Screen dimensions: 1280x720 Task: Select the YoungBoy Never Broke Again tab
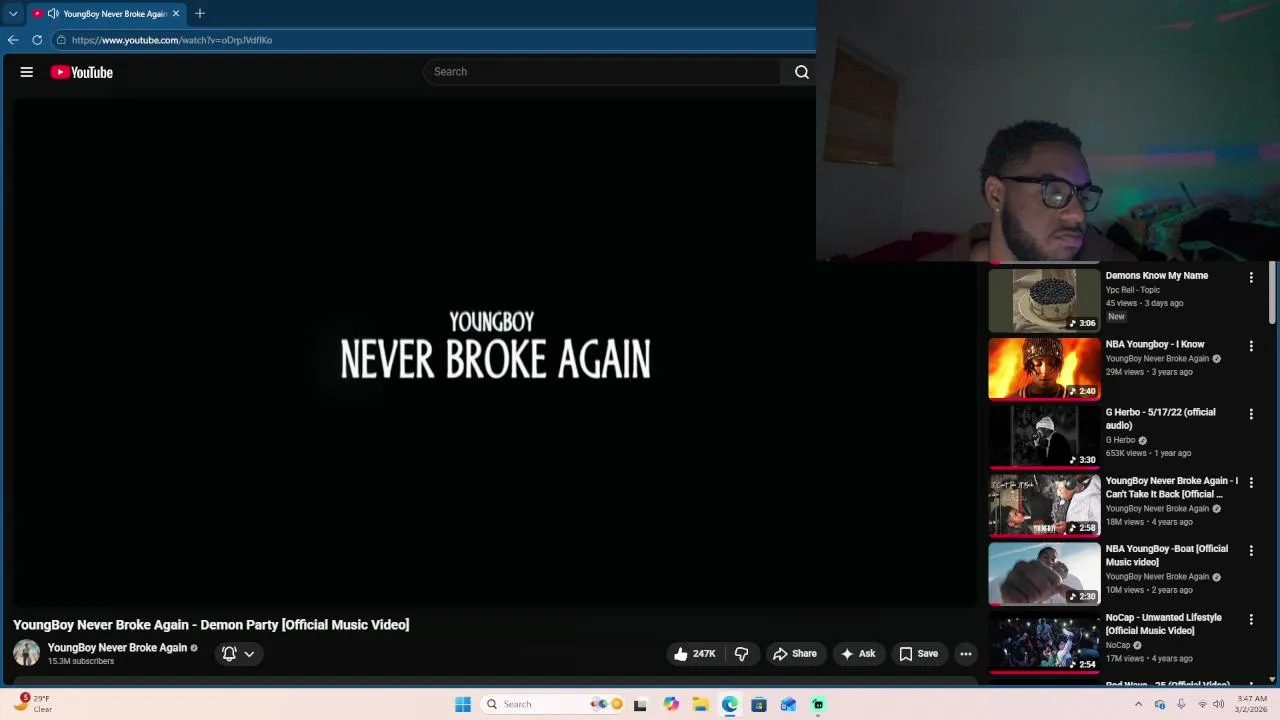[107, 14]
